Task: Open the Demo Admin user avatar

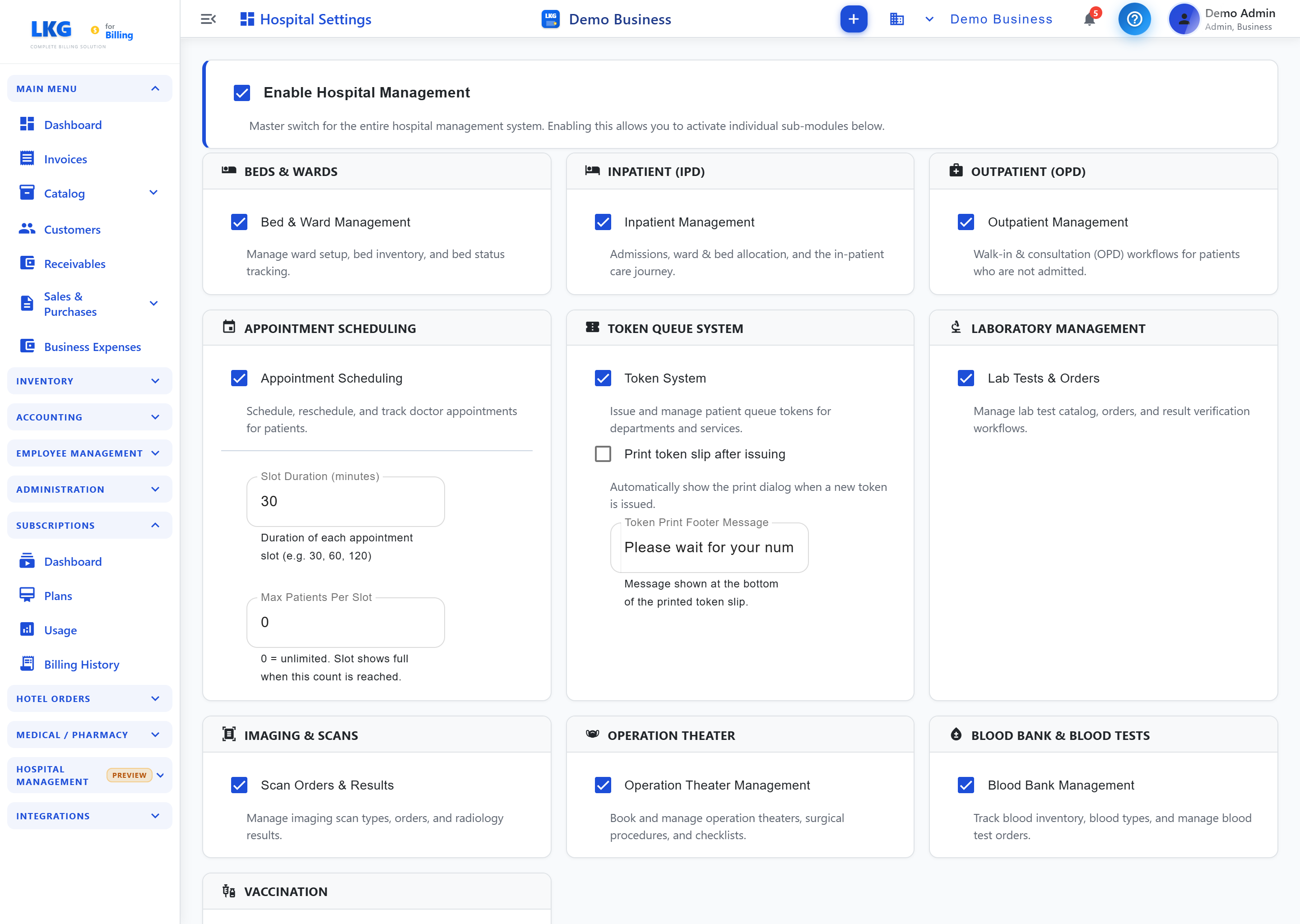Action: coord(1184,19)
